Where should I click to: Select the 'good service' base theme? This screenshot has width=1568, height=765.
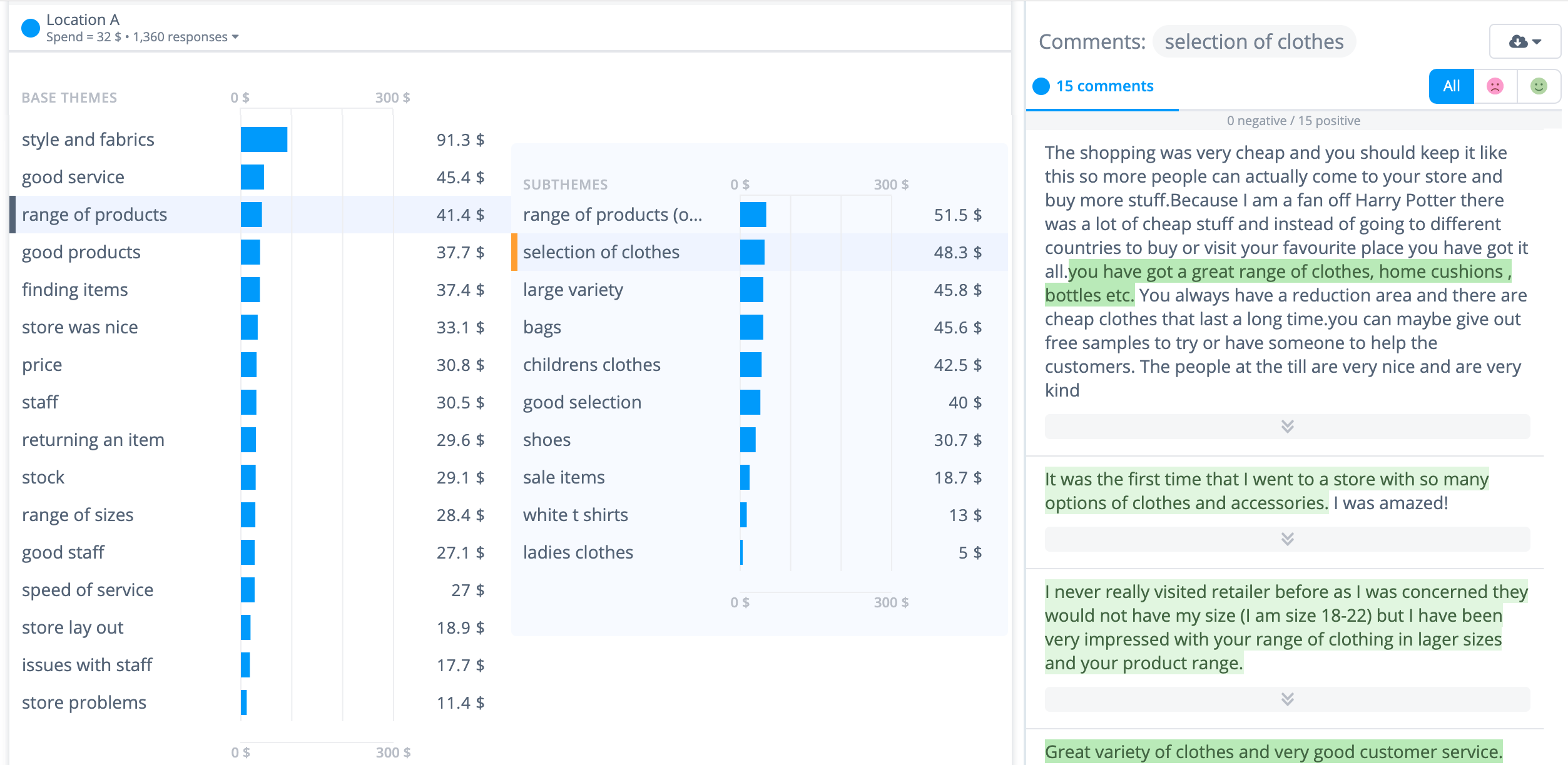pos(73,177)
